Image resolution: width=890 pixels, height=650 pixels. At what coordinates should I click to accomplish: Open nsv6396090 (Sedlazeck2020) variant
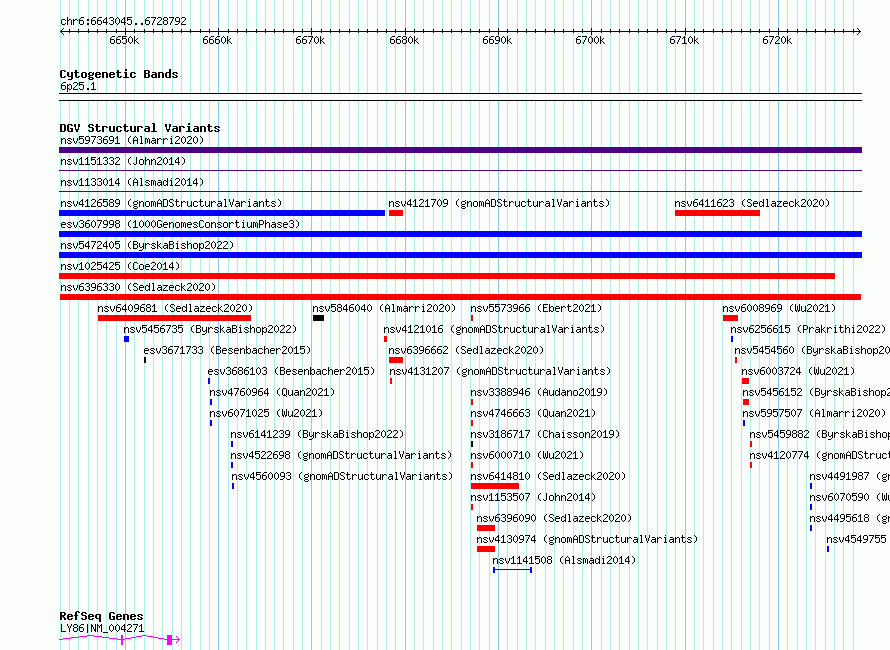(x=554, y=518)
